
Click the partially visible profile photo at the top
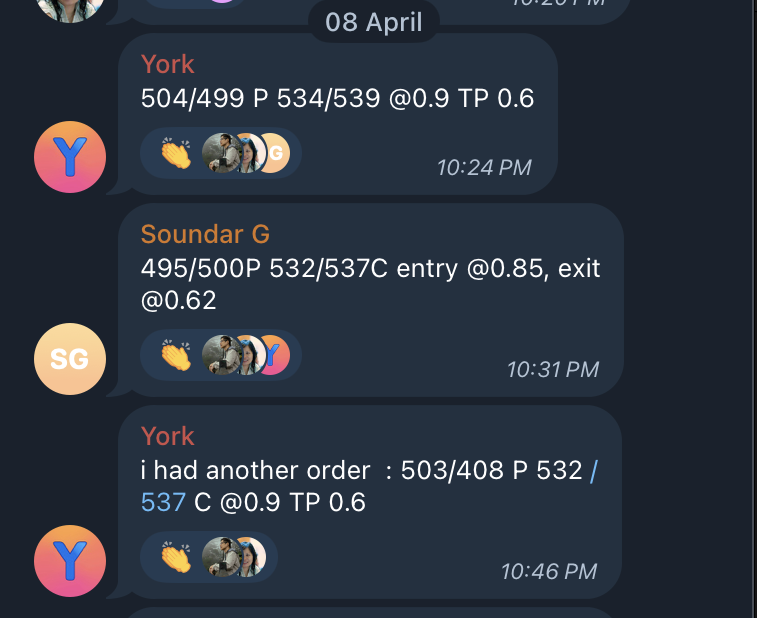tap(70, 8)
